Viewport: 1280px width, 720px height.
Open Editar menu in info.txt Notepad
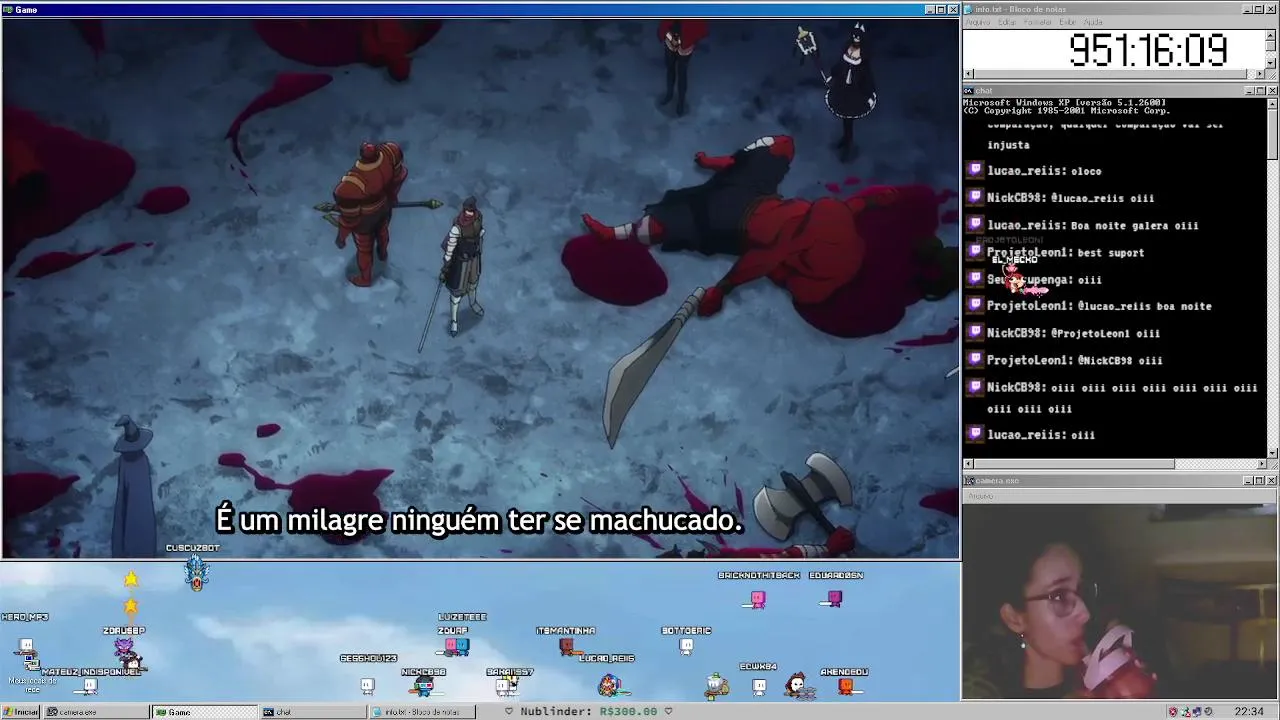[x=1007, y=22]
